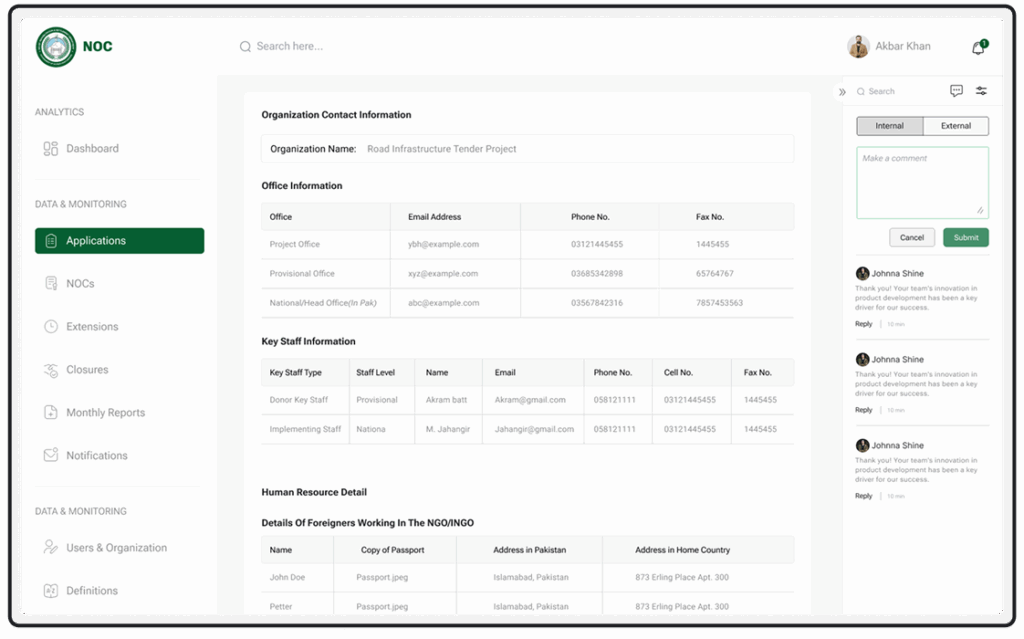Image resolution: width=1024 pixels, height=639 pixels.
Task: Switch comments to External
Action: (x=955, y=126)
